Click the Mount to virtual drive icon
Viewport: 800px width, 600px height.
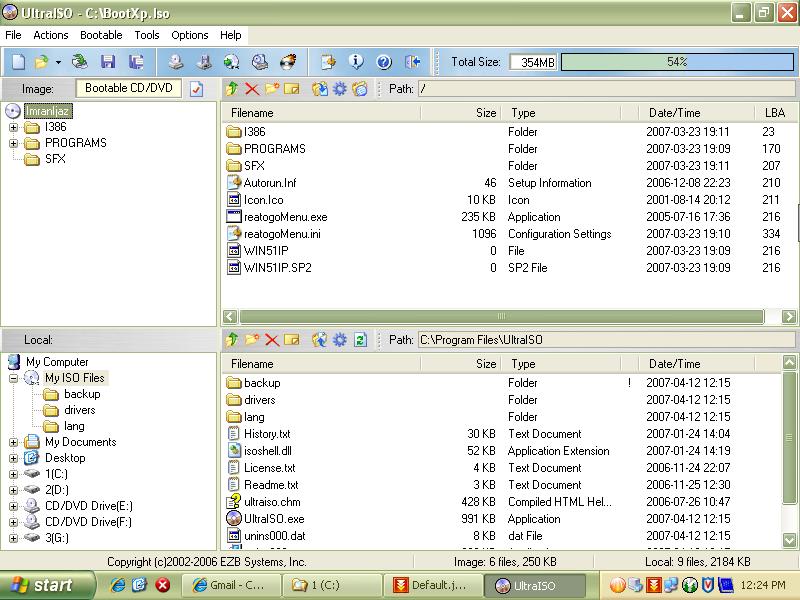tap(260, 62)
